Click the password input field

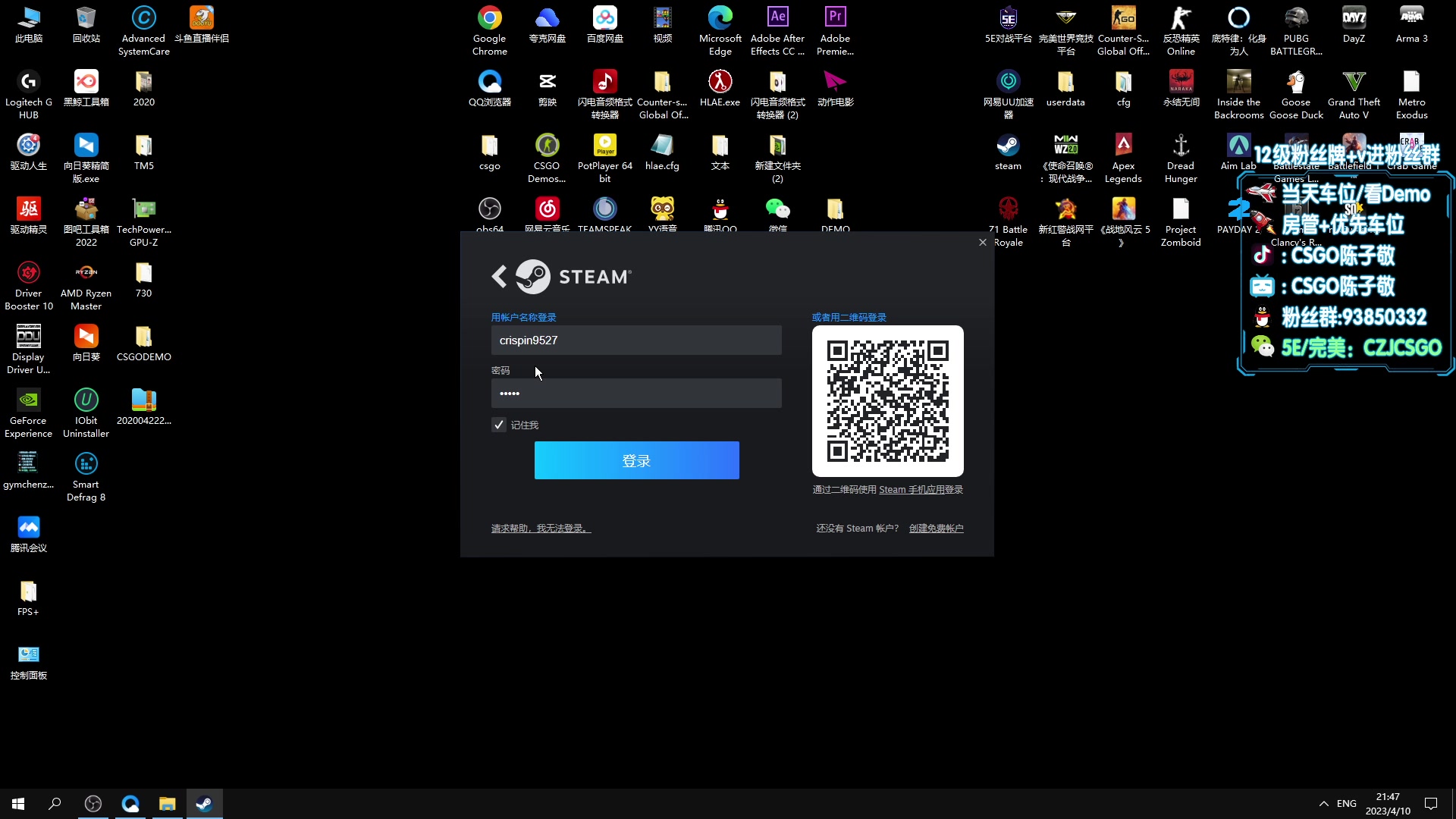[635, 394]
